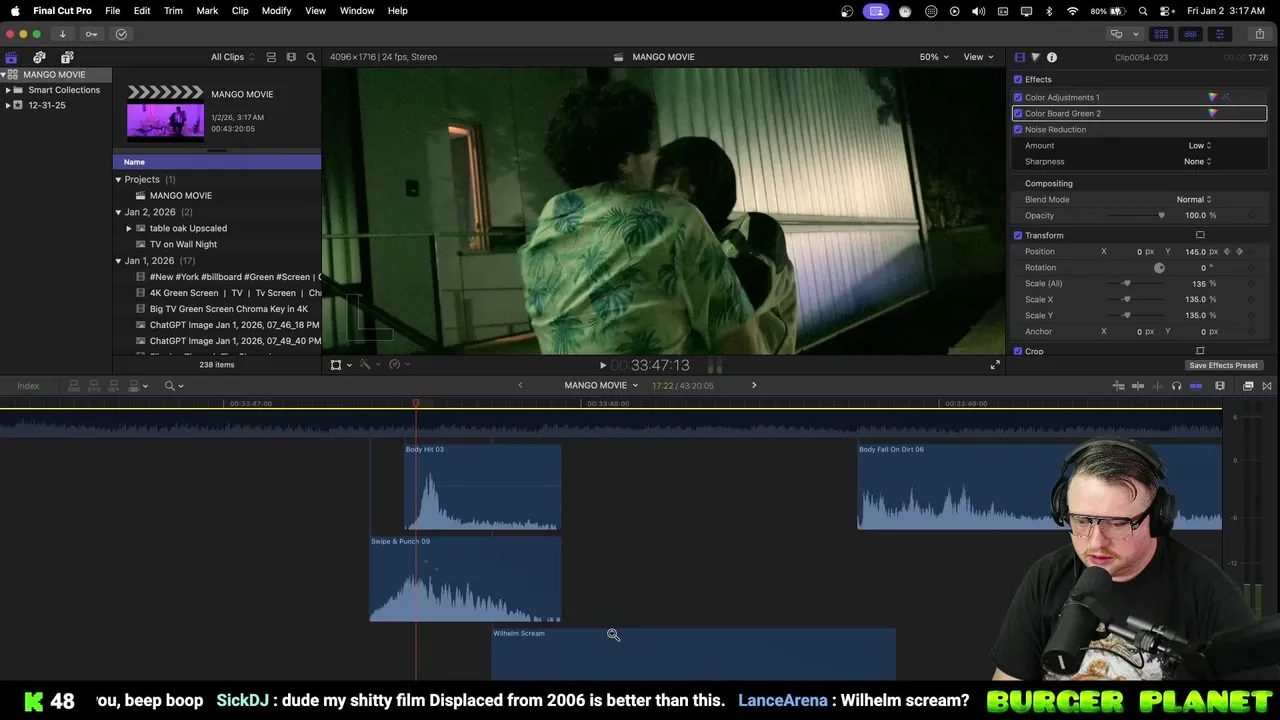Image resolution: width=1280 pixels, height=720 pixels.
Task: Open the Import Media arrow button
Action: (62, 34)
